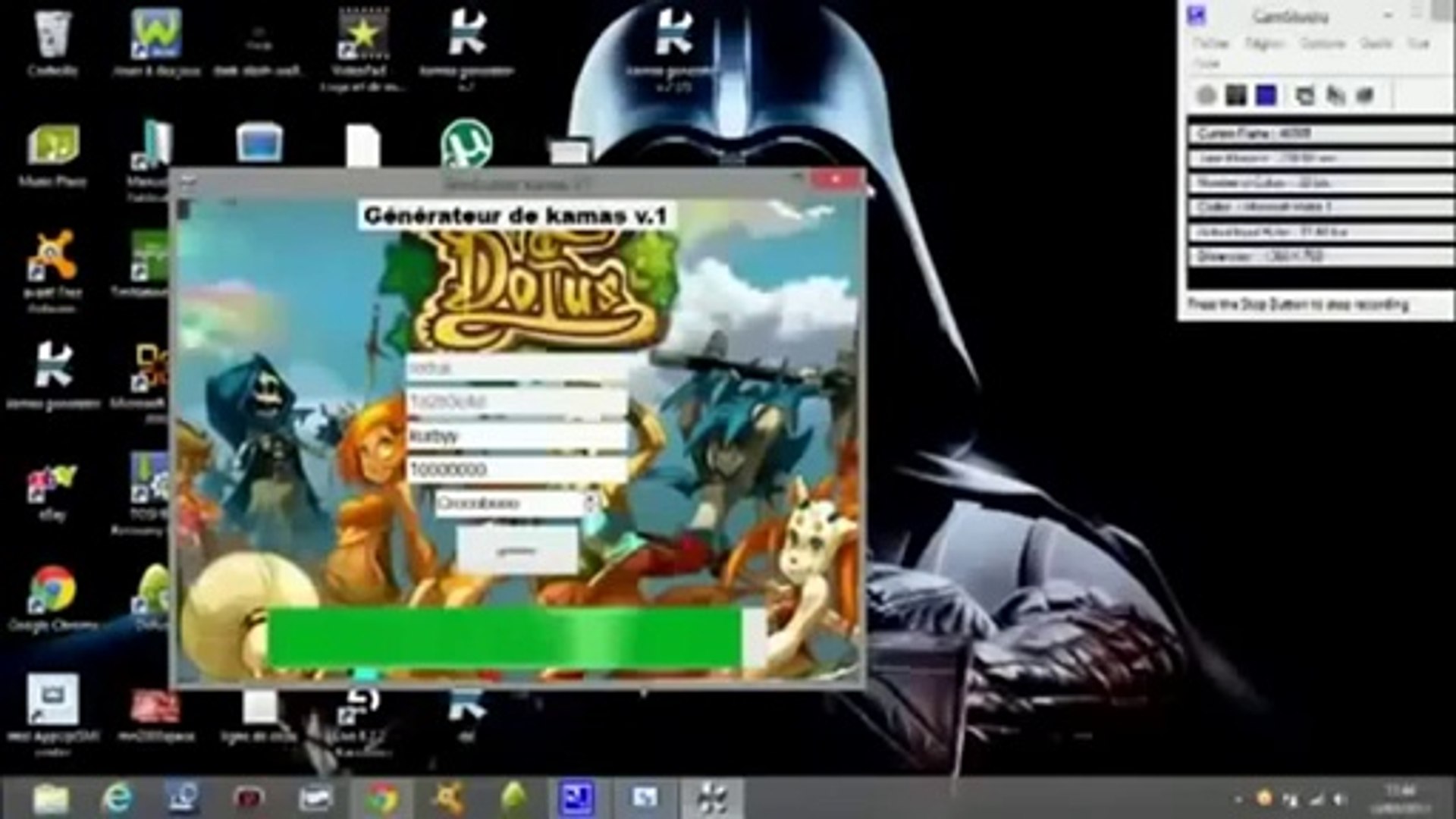Open the Region menu in CamStudio
The width and height of the screenshot is (1456, 819).
(x=1265, y=43)
